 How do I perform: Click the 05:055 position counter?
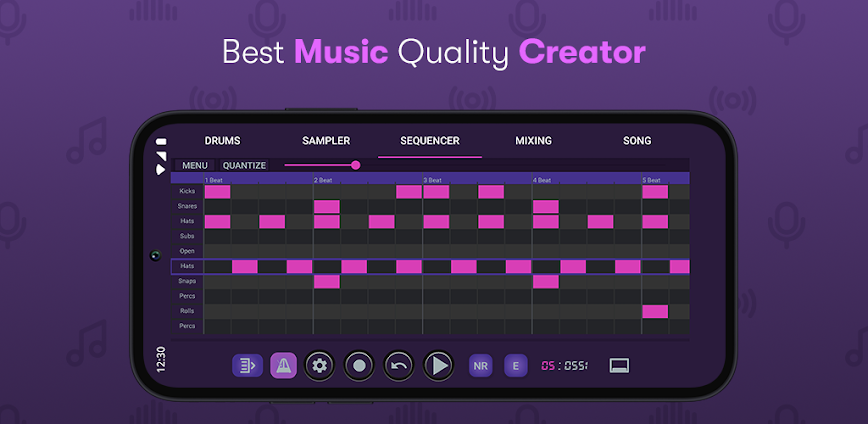[x=564, y=366]
